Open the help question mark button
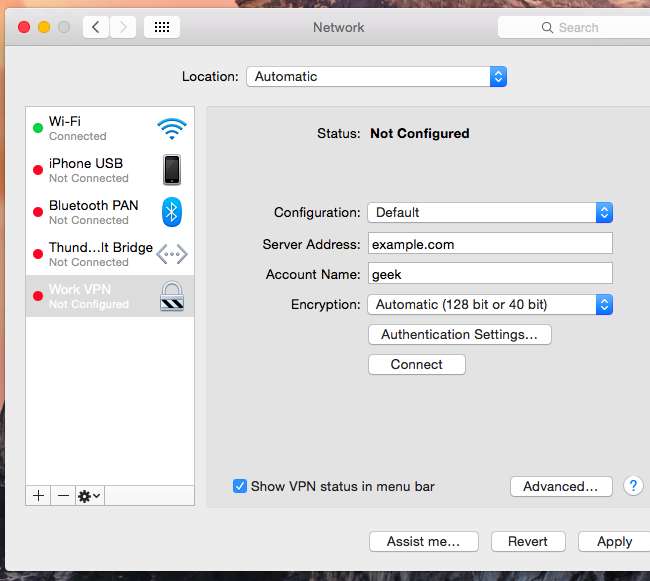The height and width of the screenshot is (581, 650). point(633,486)
